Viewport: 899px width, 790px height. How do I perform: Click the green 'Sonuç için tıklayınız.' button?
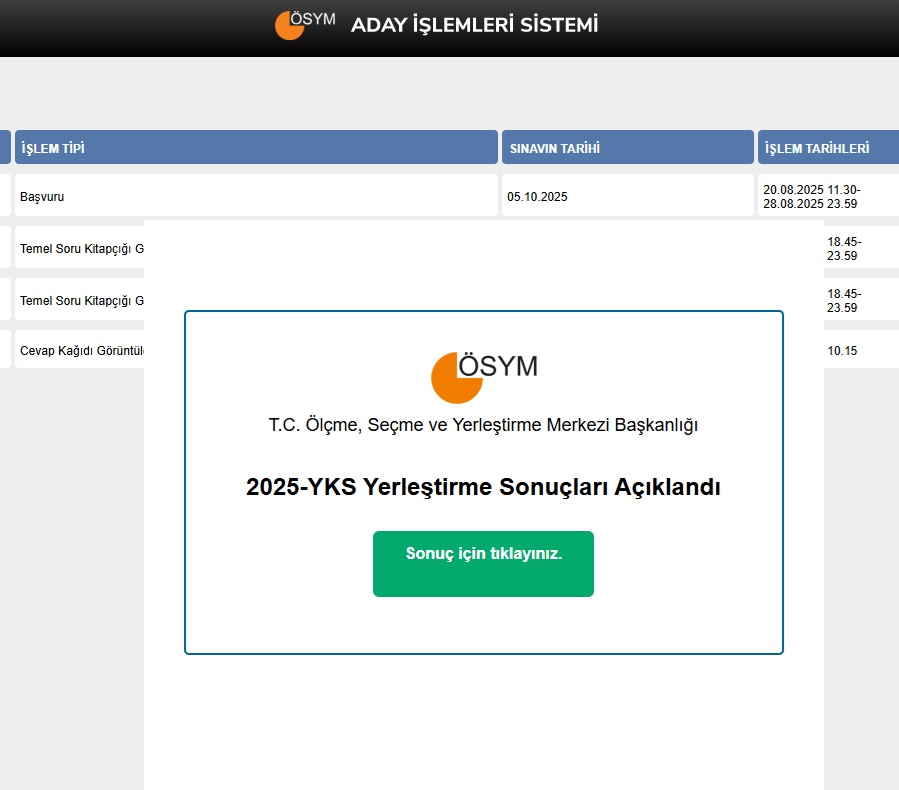tap(483, 564)
